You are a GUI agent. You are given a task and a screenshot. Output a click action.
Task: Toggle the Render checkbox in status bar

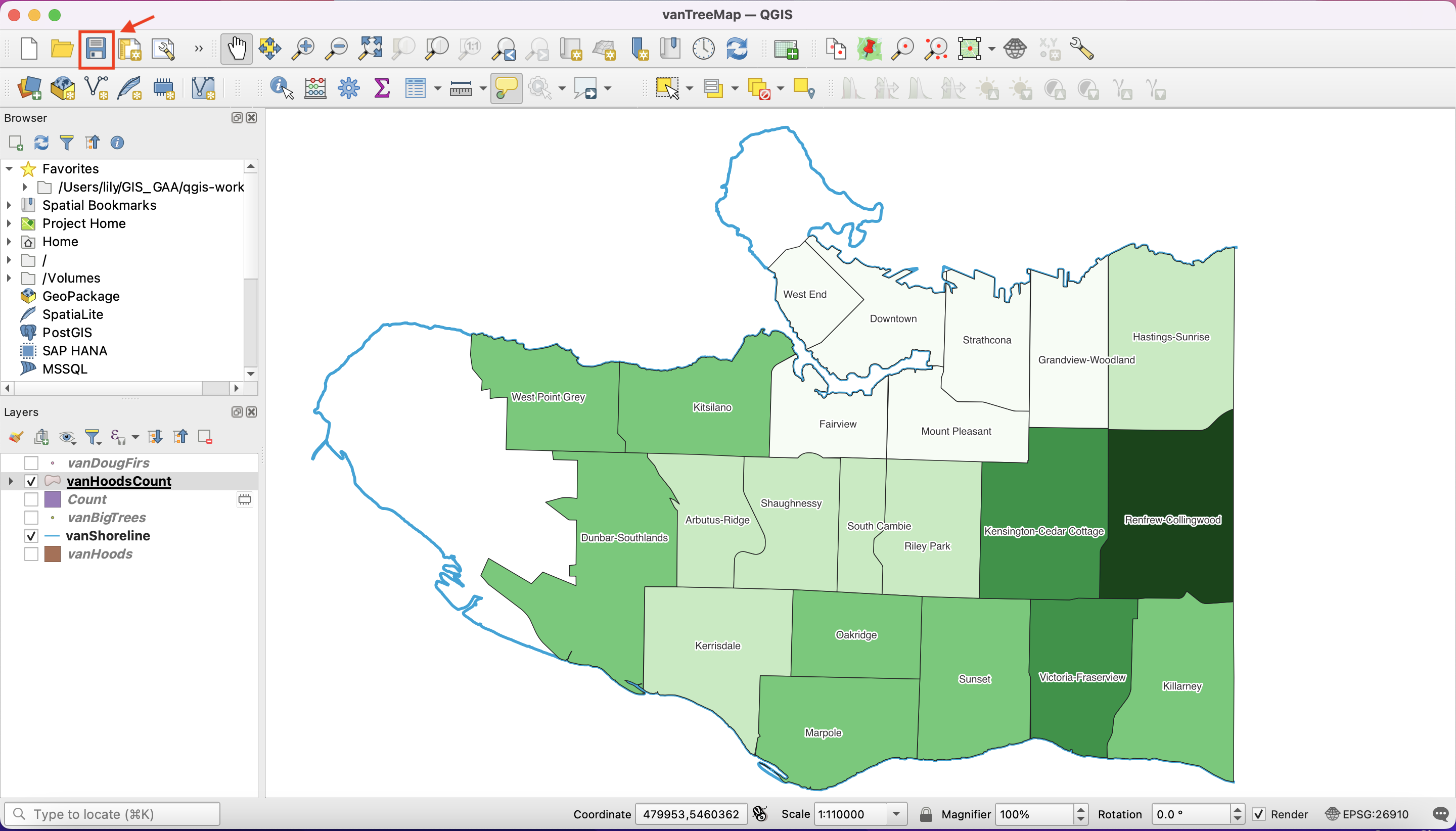[x=1258, y=814]
